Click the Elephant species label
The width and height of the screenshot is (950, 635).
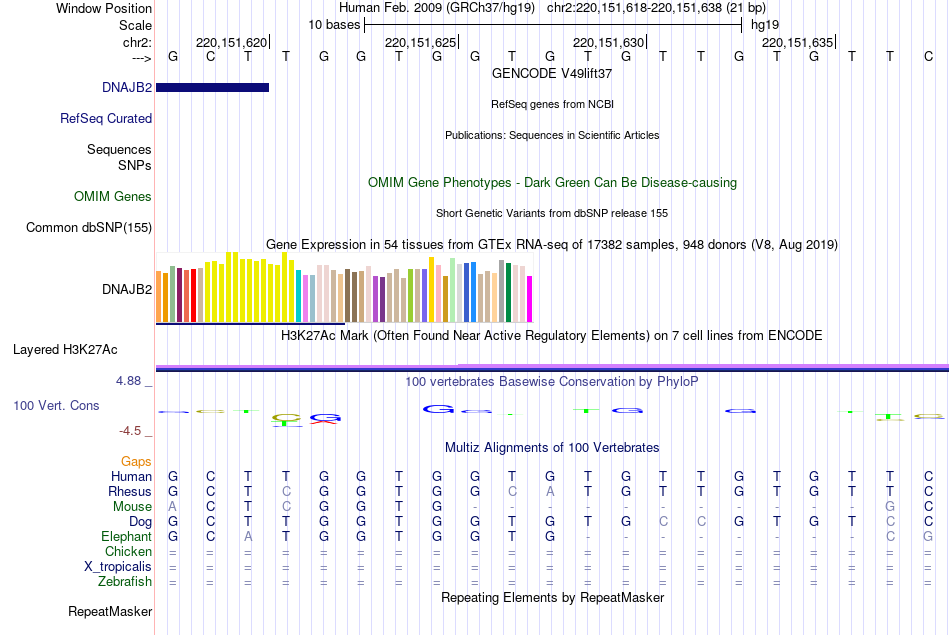(127, 537)
